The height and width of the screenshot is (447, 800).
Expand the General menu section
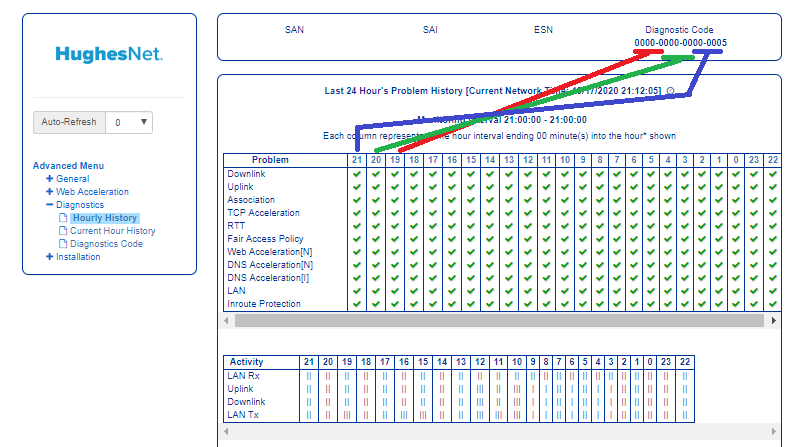coord(50,179)
